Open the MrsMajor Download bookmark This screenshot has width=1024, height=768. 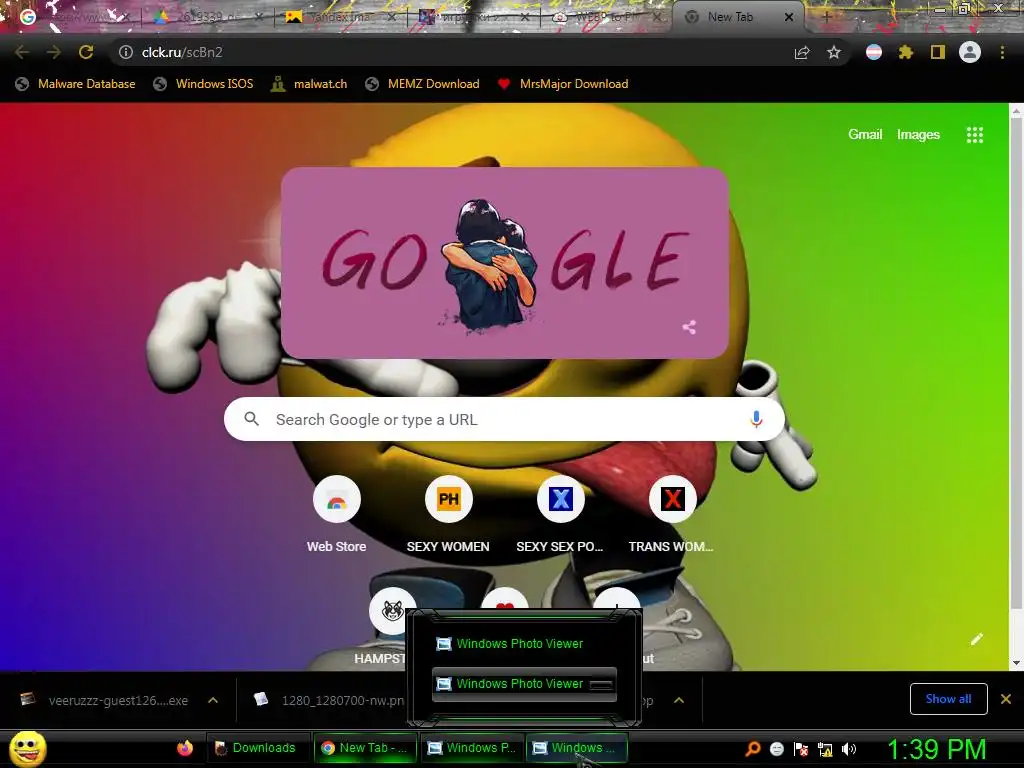pos(562,84)
